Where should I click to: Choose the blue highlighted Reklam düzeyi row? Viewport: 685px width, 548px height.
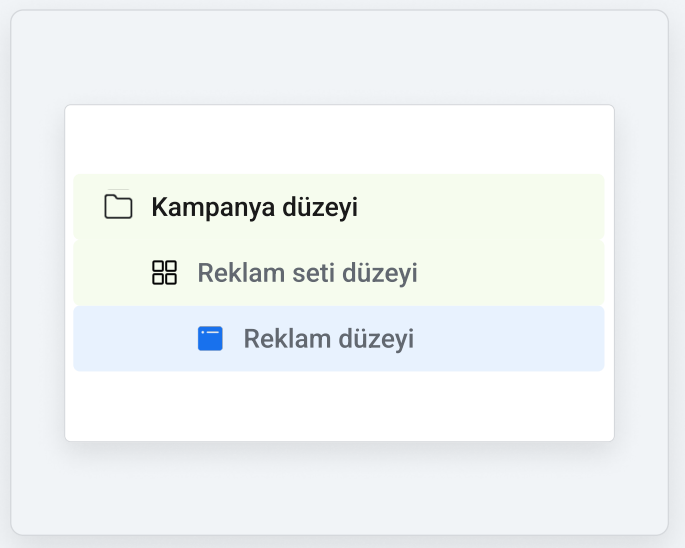coord(339,339)
